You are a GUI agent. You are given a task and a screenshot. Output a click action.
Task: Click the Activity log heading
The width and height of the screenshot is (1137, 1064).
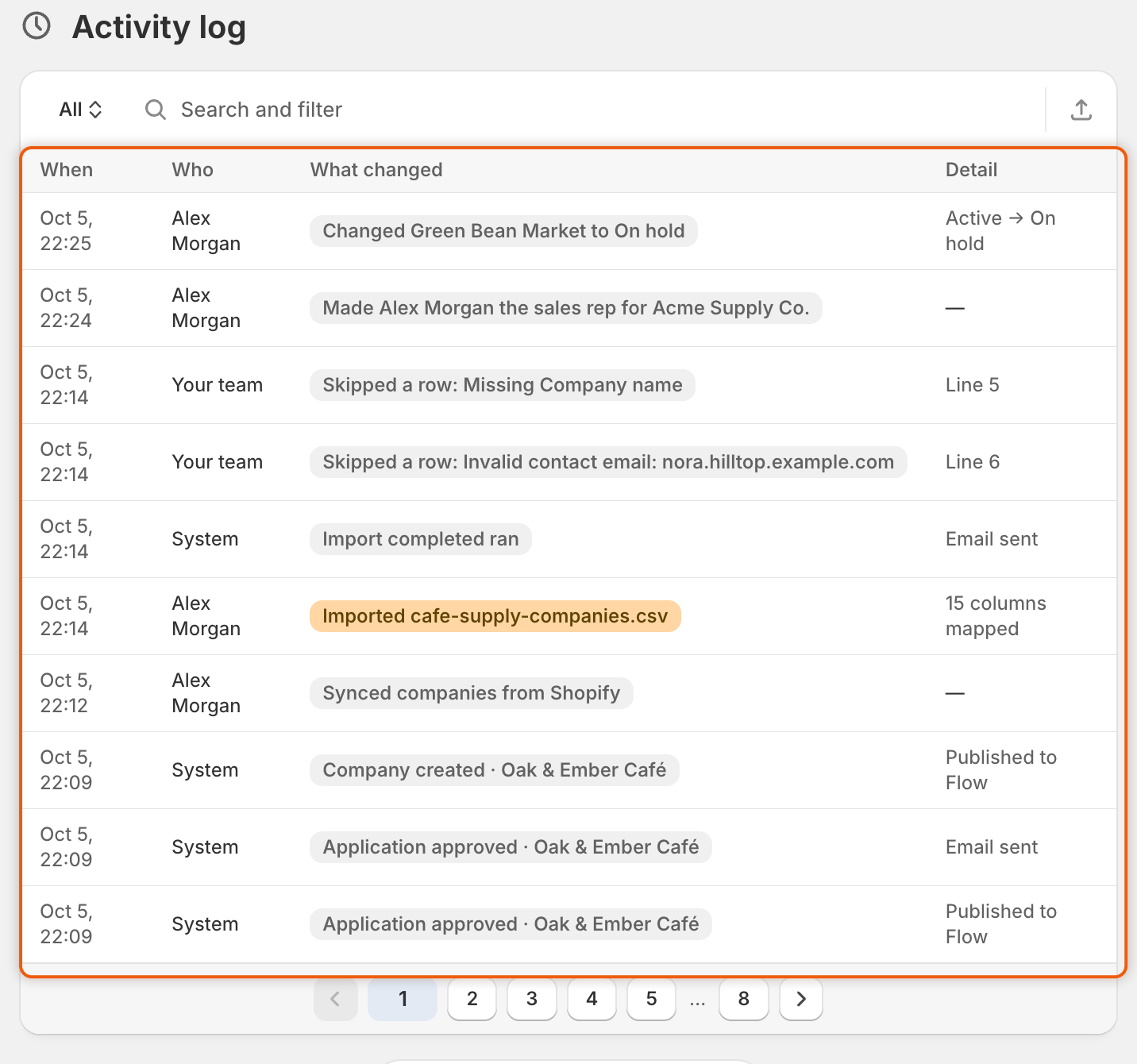coord(159,27)
